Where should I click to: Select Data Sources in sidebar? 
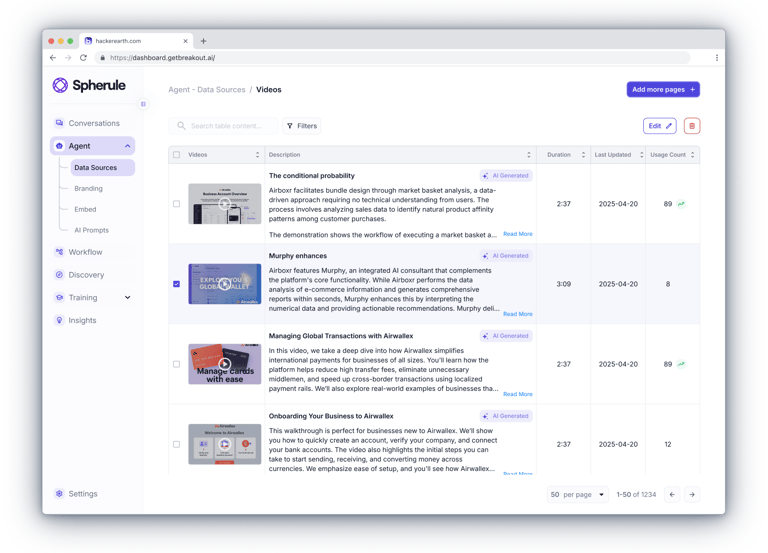[102, 168]
